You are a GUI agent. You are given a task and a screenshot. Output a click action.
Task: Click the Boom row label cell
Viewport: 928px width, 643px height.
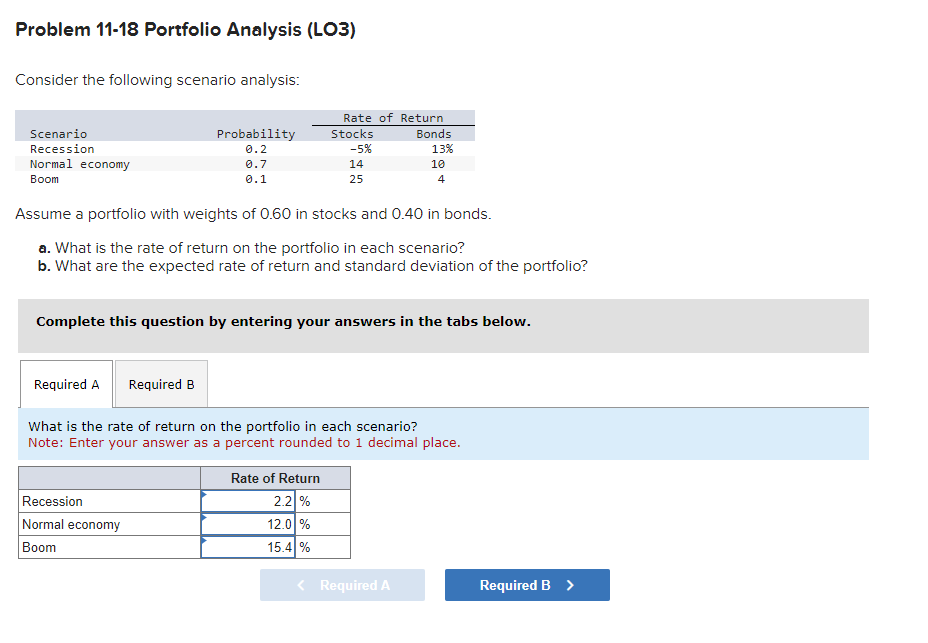pyautogui.click(x=42, y=178)
